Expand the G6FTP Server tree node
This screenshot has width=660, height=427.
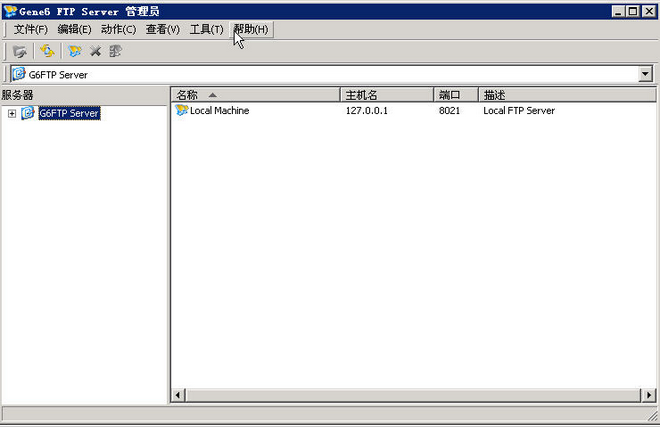coord(12,113)
